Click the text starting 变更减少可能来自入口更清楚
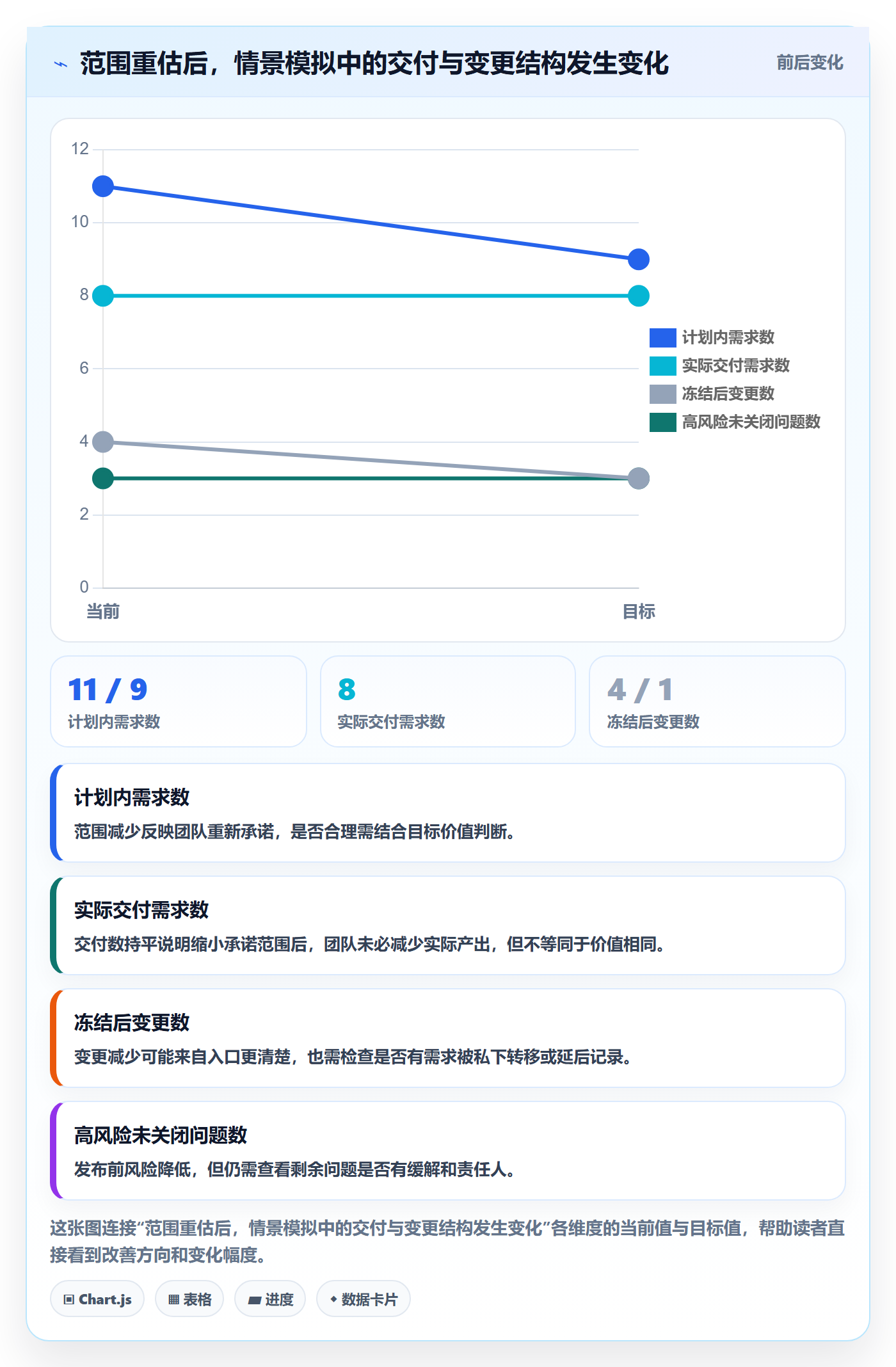Image resolution: width=896 pixels, height=1367 pixels. click(353, 1057)
